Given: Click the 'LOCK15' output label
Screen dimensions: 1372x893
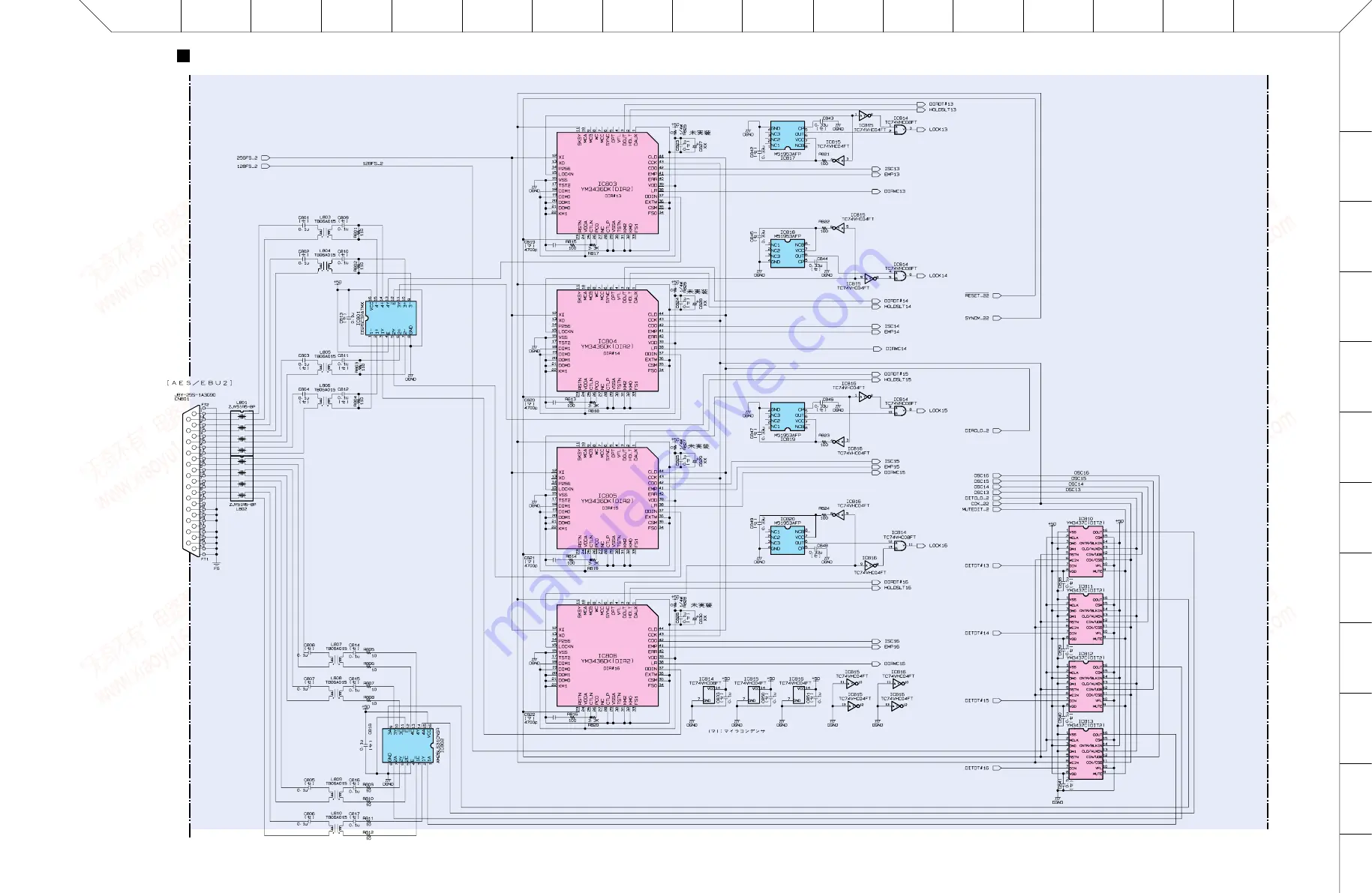Looking at the screenshot, I should pos(938,411).
